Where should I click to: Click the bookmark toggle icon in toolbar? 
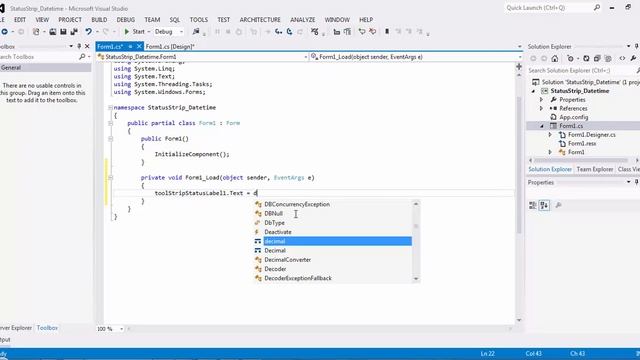point(387,31)
